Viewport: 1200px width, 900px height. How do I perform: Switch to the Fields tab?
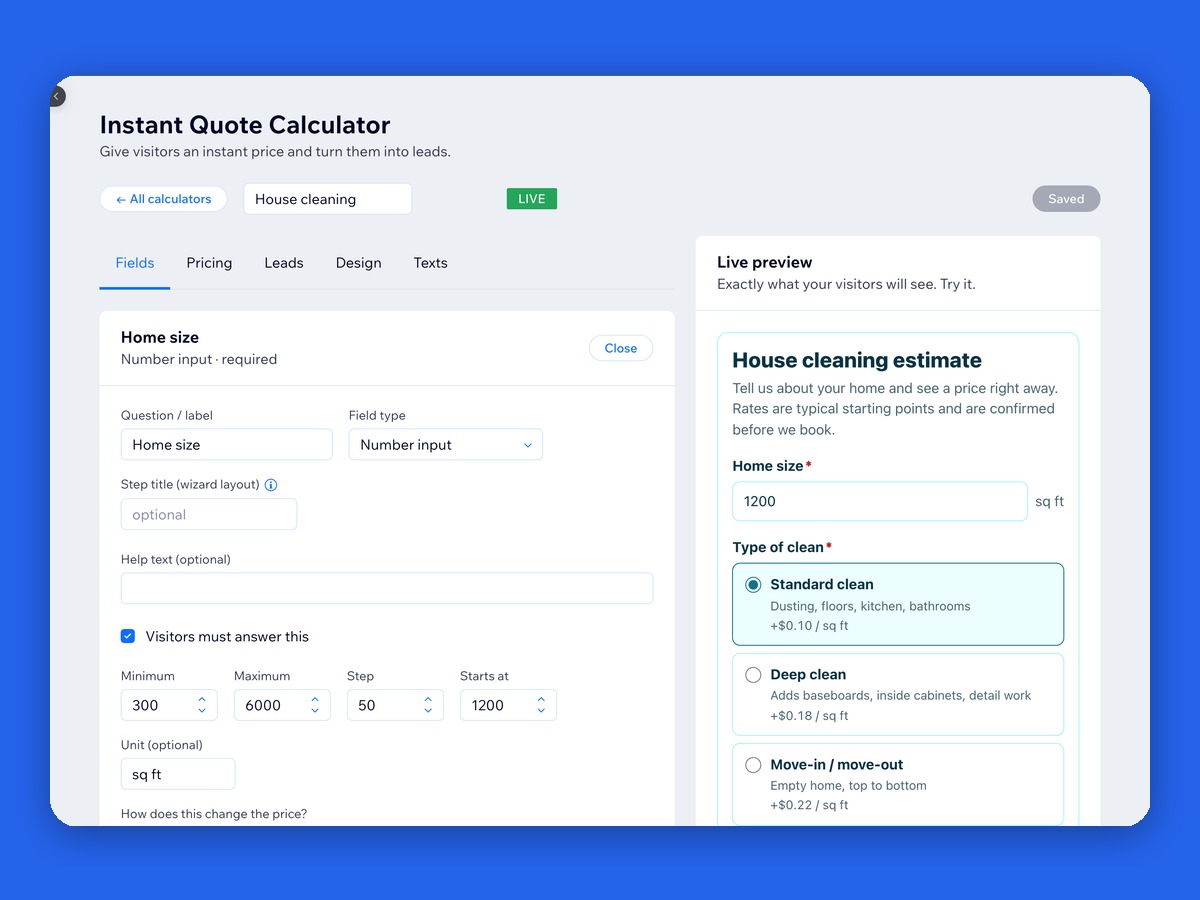(135, 263)
